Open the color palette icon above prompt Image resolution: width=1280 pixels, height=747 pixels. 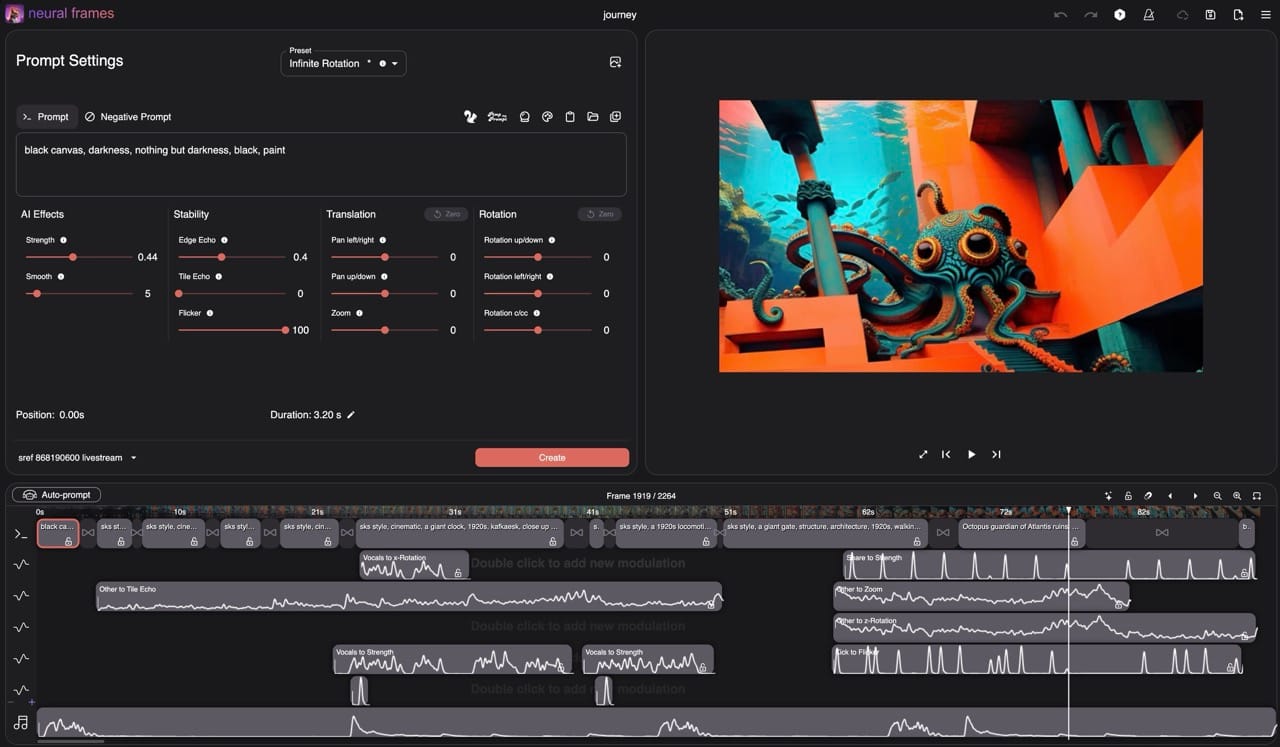[547, 117]
